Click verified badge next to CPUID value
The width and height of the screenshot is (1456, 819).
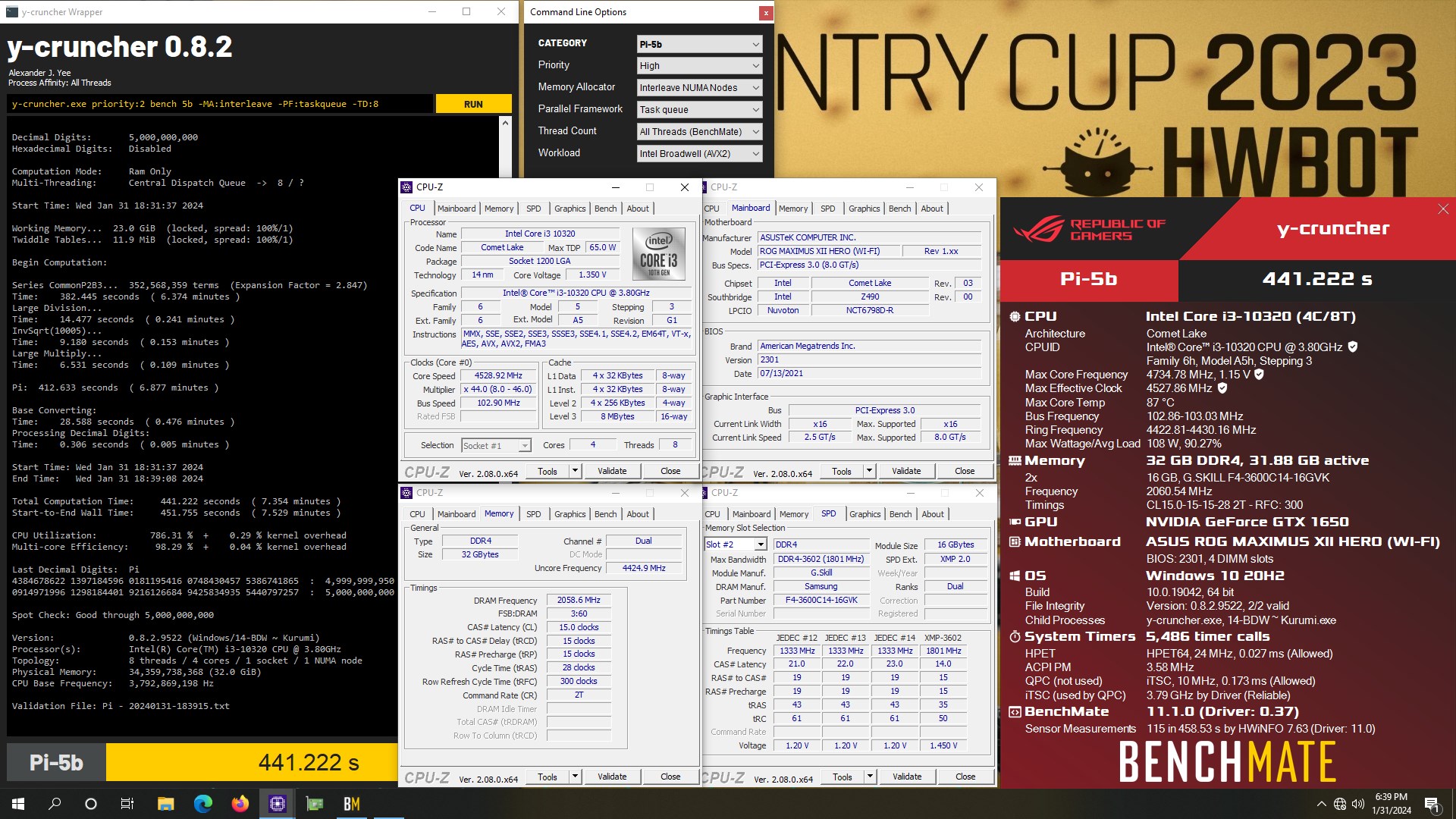coord(1352,347)
